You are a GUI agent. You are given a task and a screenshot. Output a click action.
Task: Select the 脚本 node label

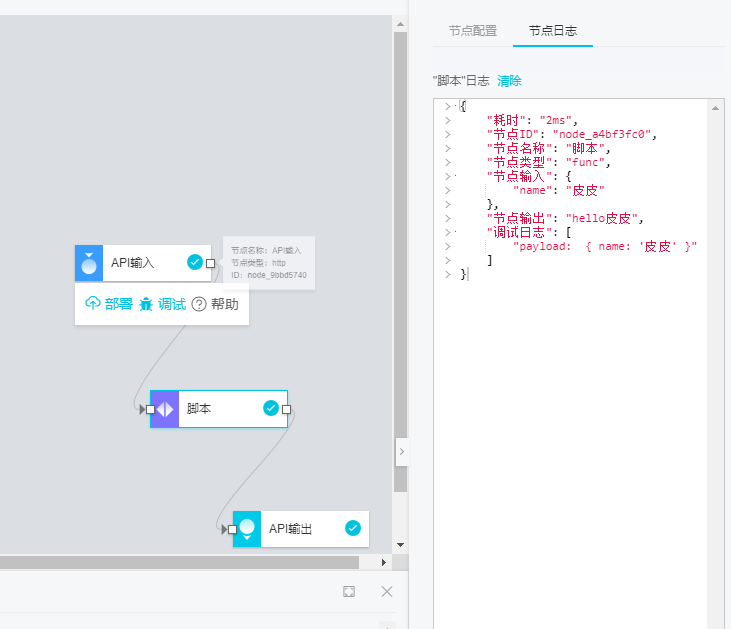199,408
